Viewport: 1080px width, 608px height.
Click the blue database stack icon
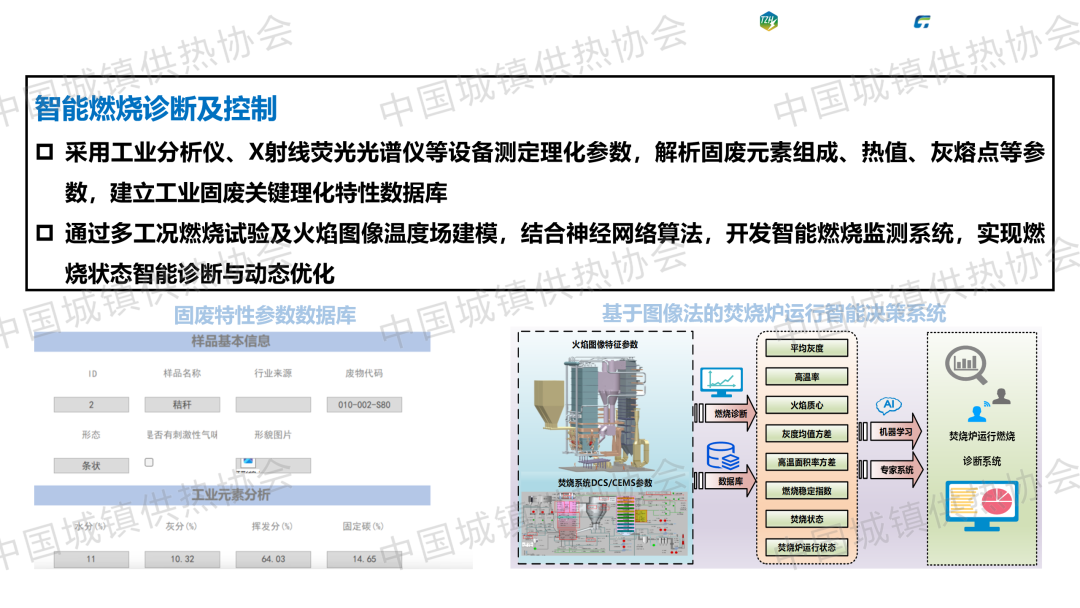coord(722,456)
